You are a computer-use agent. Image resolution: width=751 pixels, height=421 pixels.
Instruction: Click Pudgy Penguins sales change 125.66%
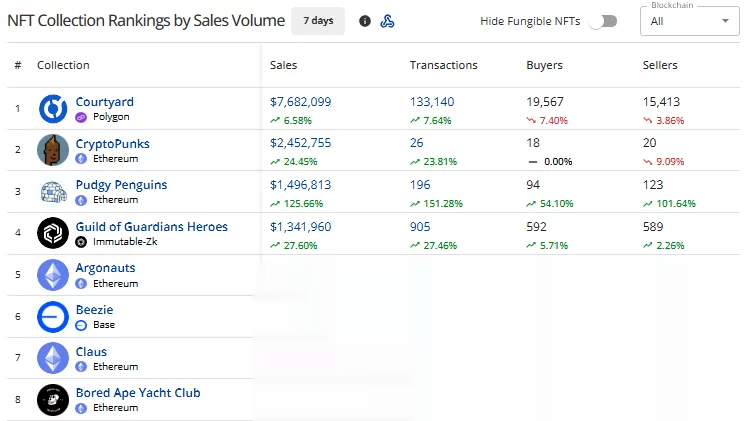tap(296, 204)
